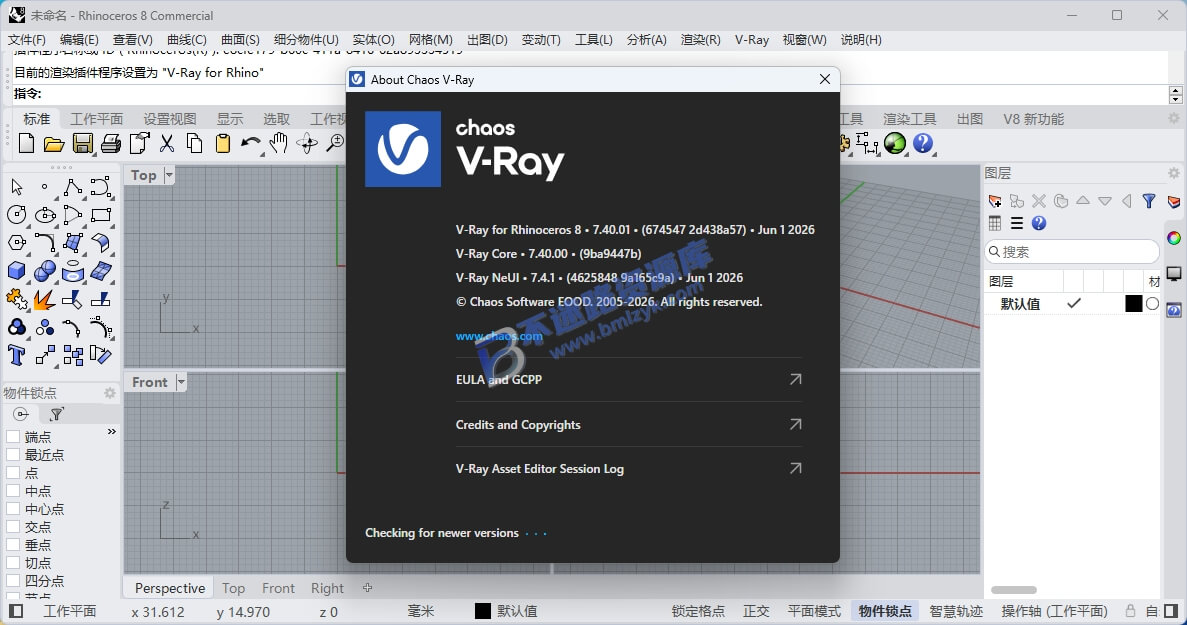Click the layer 搜索 search field
1187x625 pixels.
(1072, 251)
